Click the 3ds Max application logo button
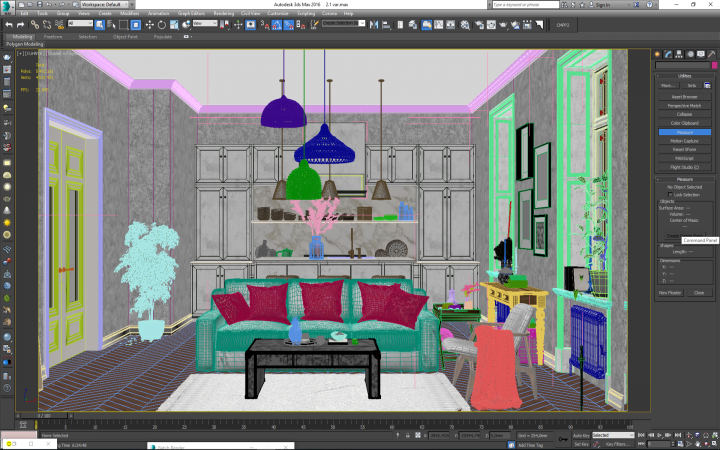720x450 pixels. 7,6
